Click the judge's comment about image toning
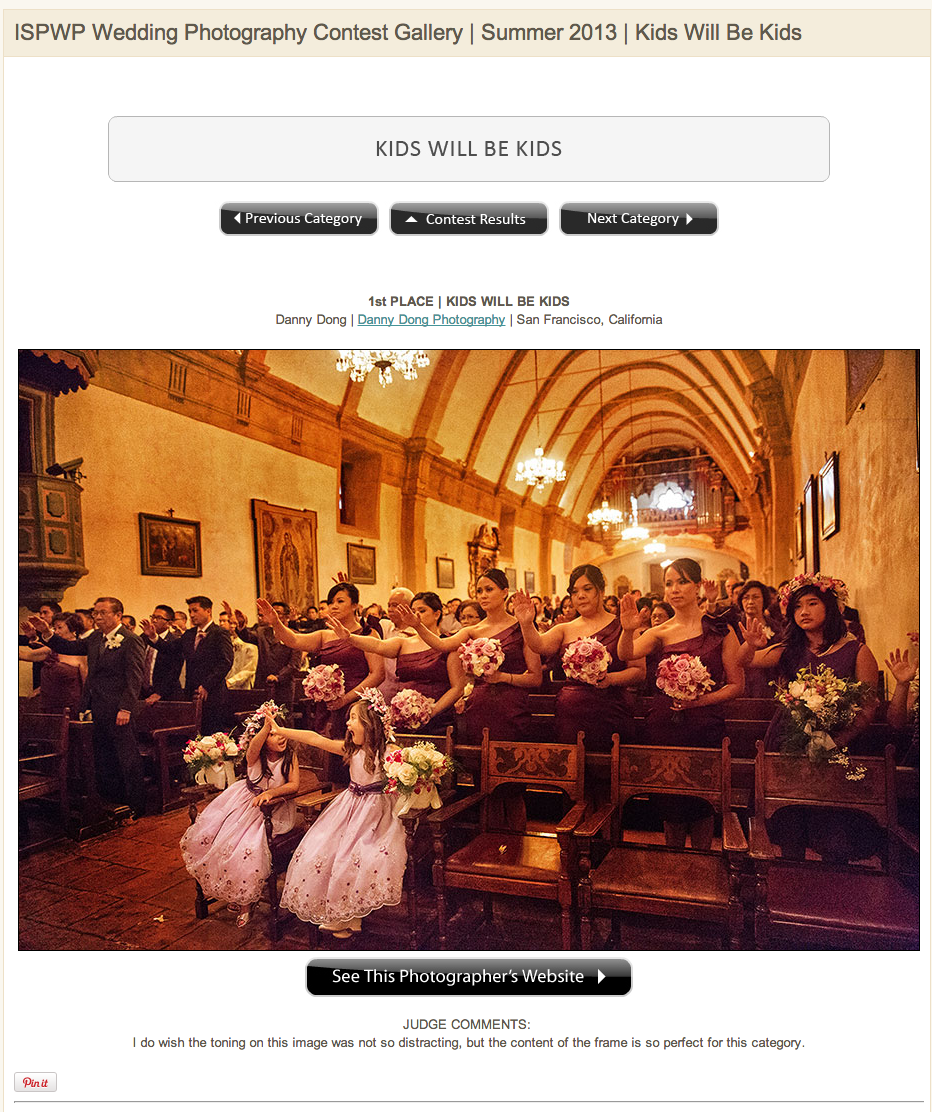 (x=469, y=1043)
